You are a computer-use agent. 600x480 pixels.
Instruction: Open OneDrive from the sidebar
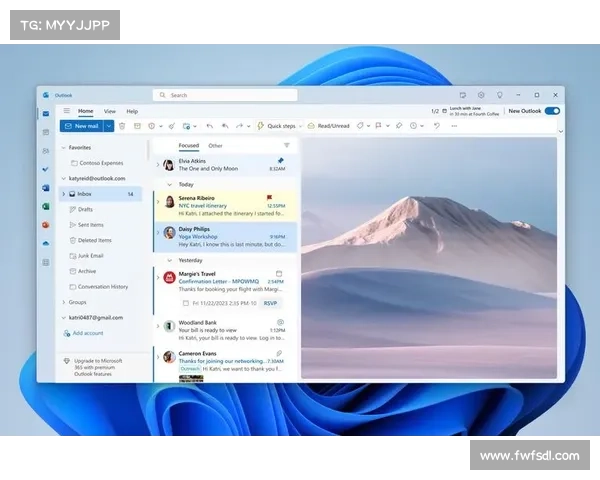pyautogui.click(x=46, y=243)
